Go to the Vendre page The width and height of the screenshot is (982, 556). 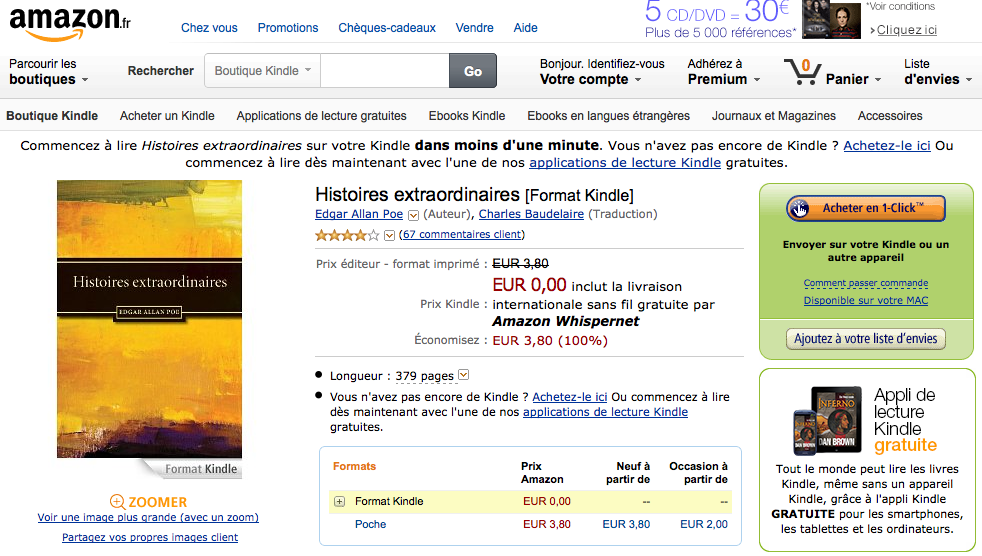click(475, 28)
